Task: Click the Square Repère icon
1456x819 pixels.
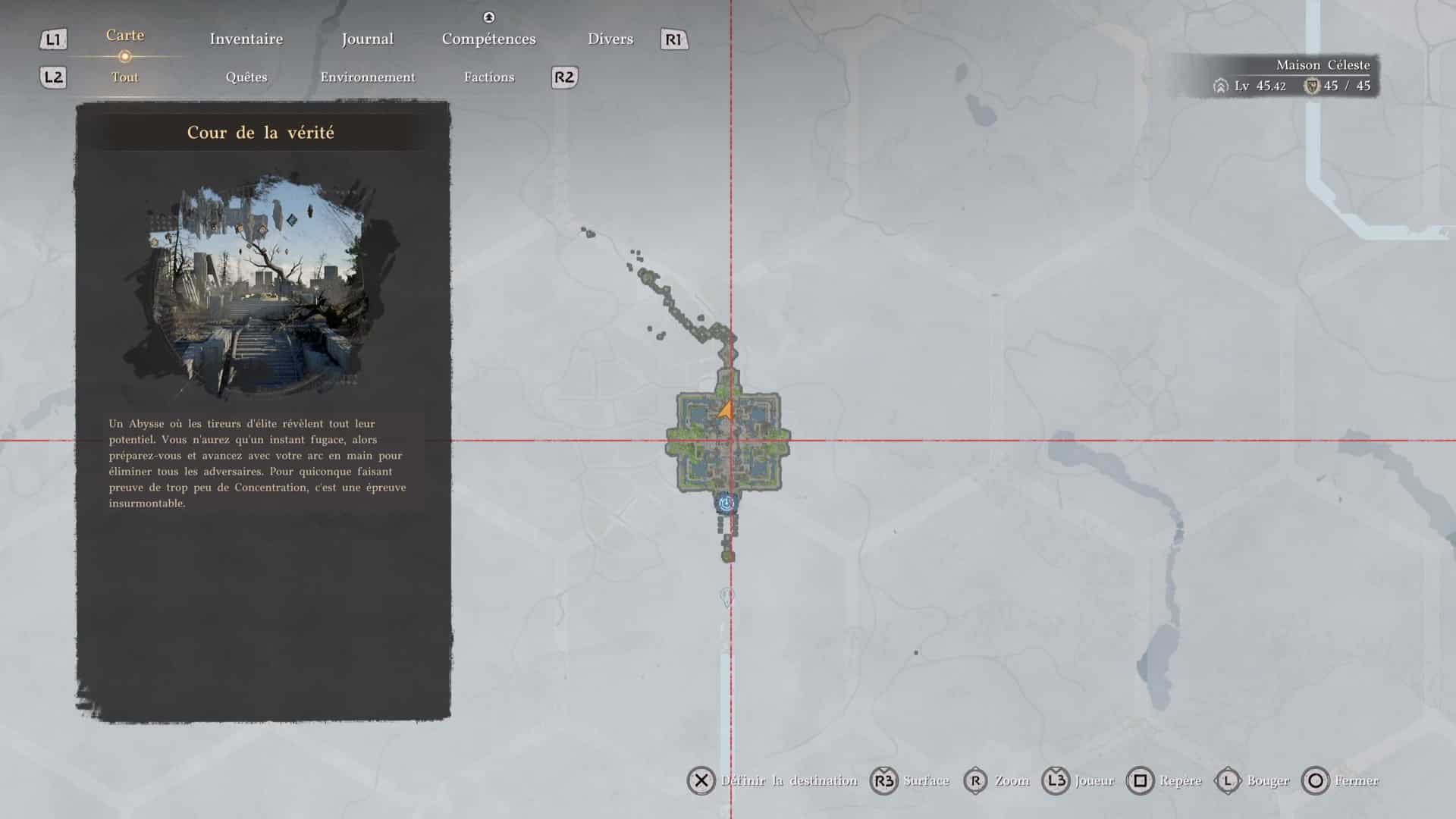Action: (x=1140, y=780)
